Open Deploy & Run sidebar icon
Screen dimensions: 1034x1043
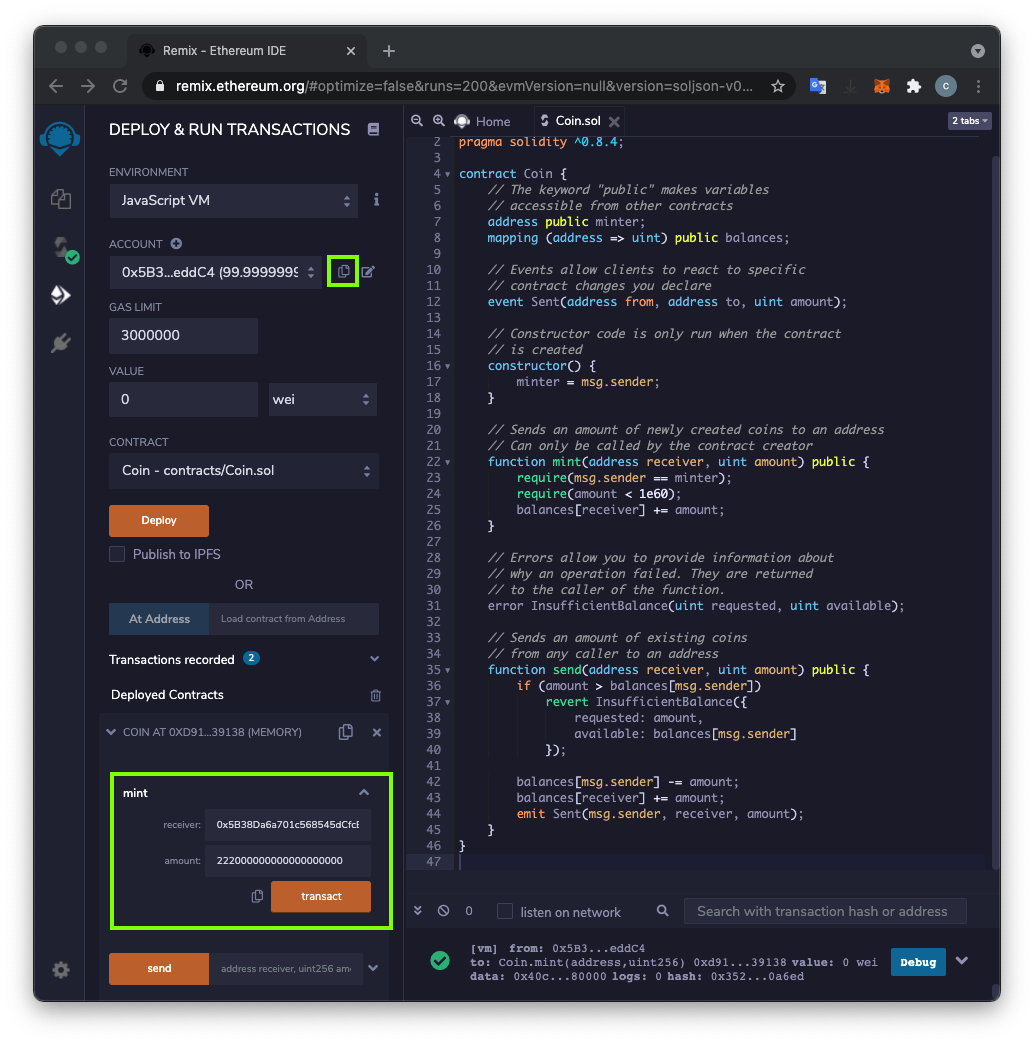click(61, 295)
